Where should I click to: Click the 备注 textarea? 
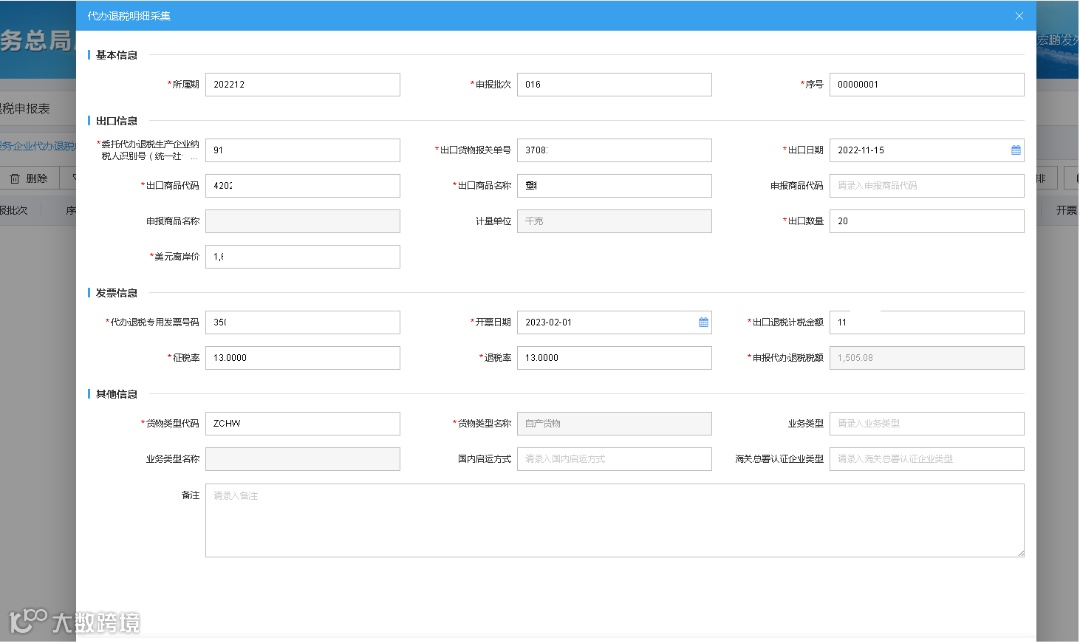tap(614, 521)
